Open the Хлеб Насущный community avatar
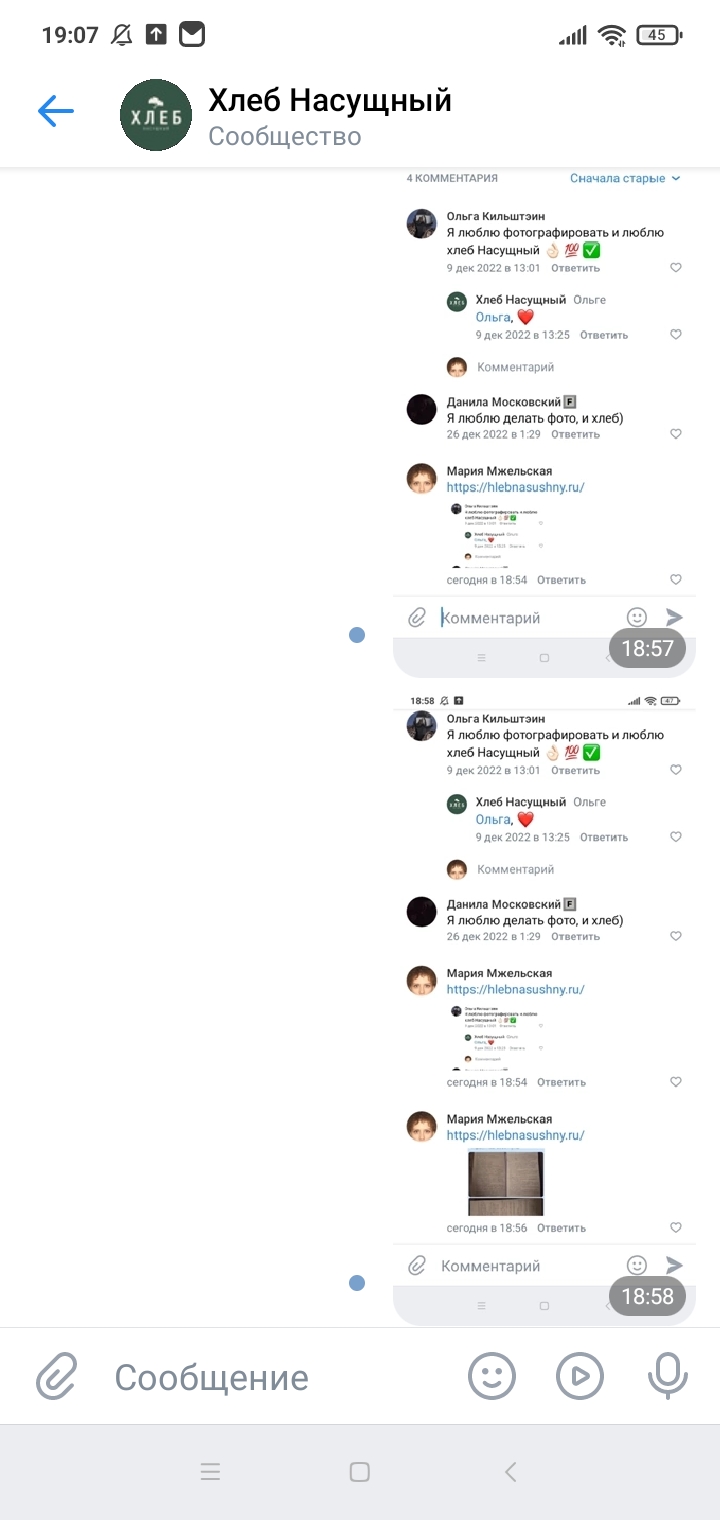The image size is (720, 1520). pos(156,115)
